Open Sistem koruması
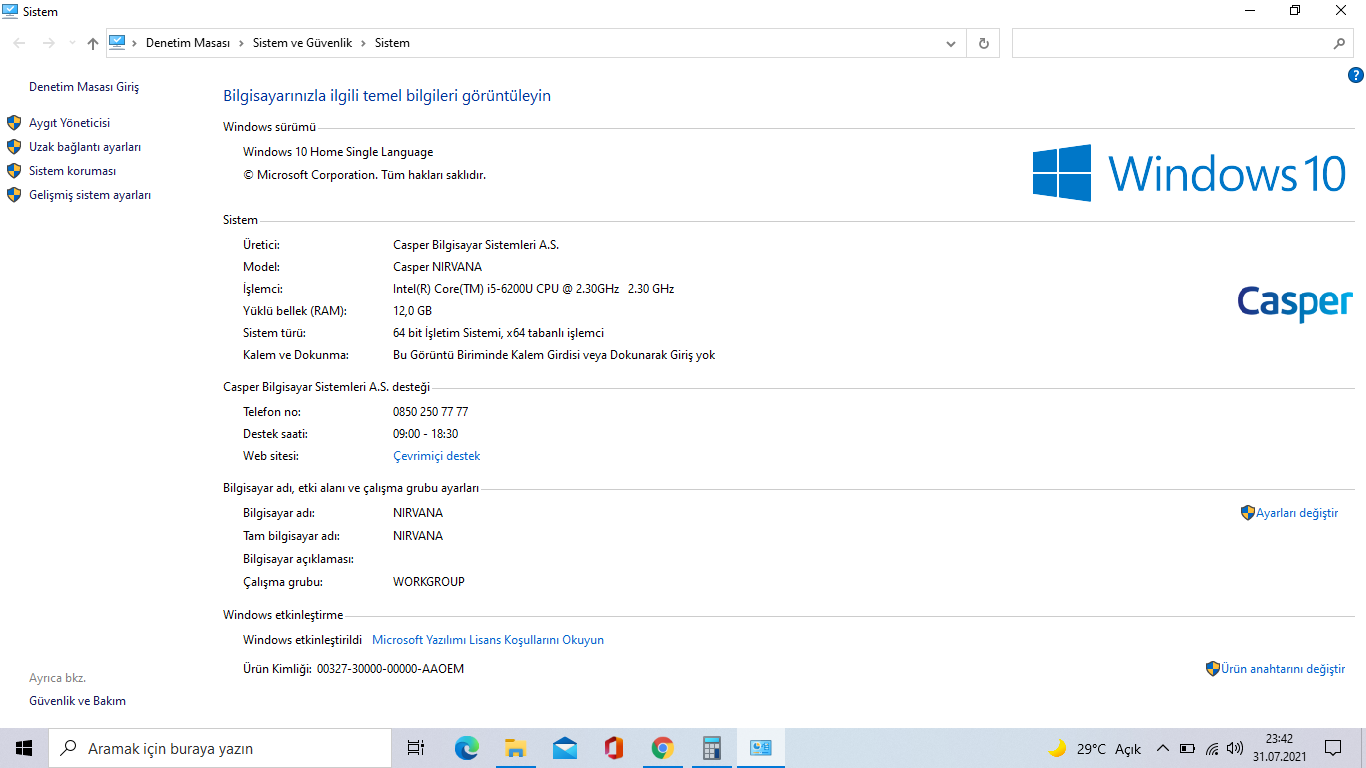 [73, 171]
